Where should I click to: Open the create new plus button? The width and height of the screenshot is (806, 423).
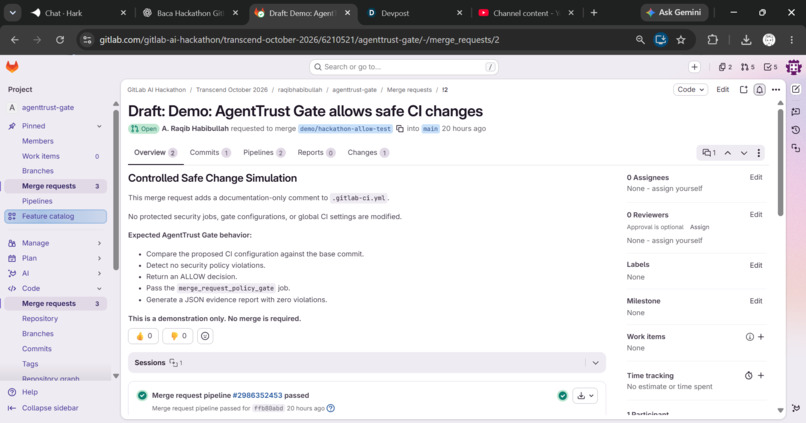tap(694, 67)
